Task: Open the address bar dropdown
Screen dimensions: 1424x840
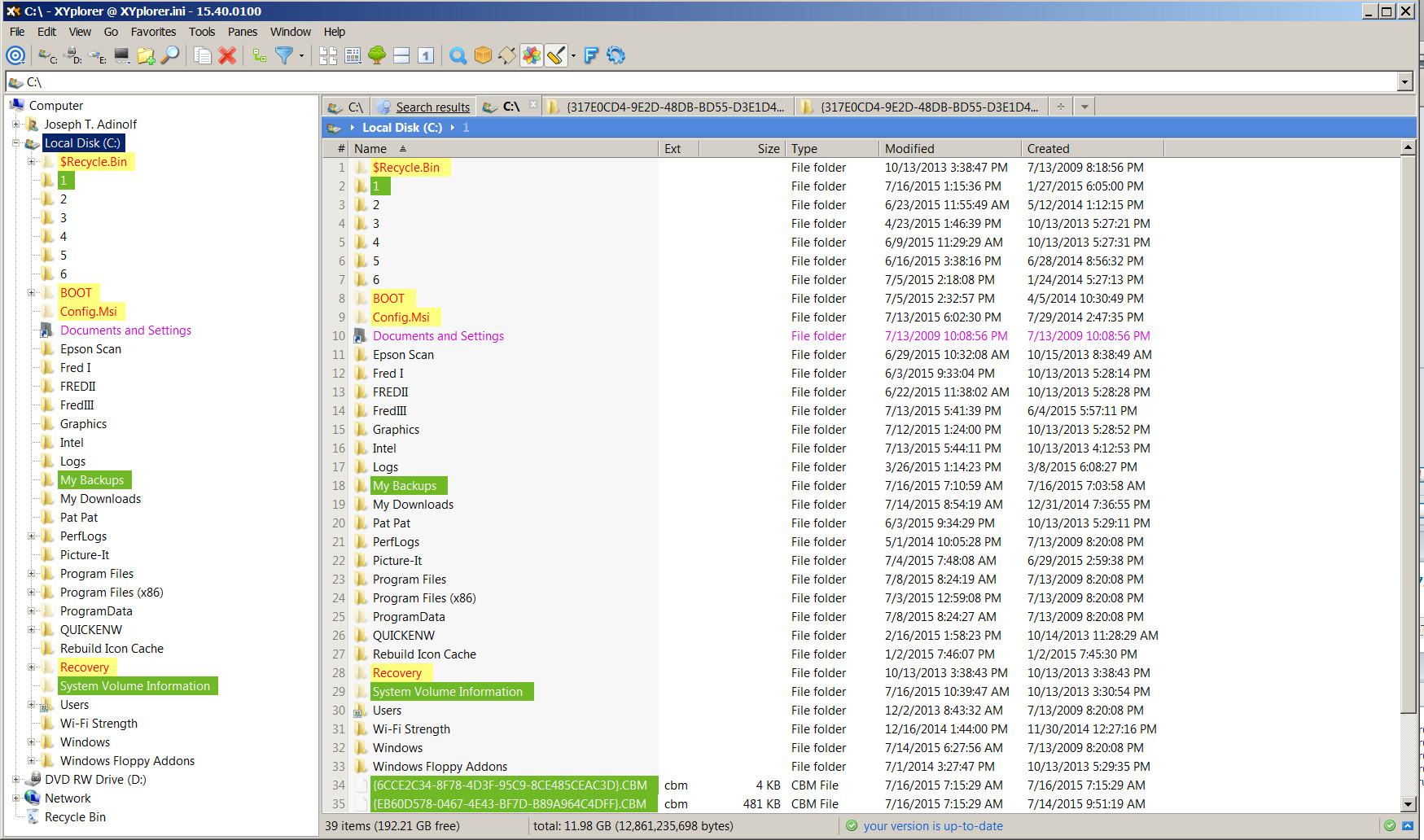Action: [1404, 81]
